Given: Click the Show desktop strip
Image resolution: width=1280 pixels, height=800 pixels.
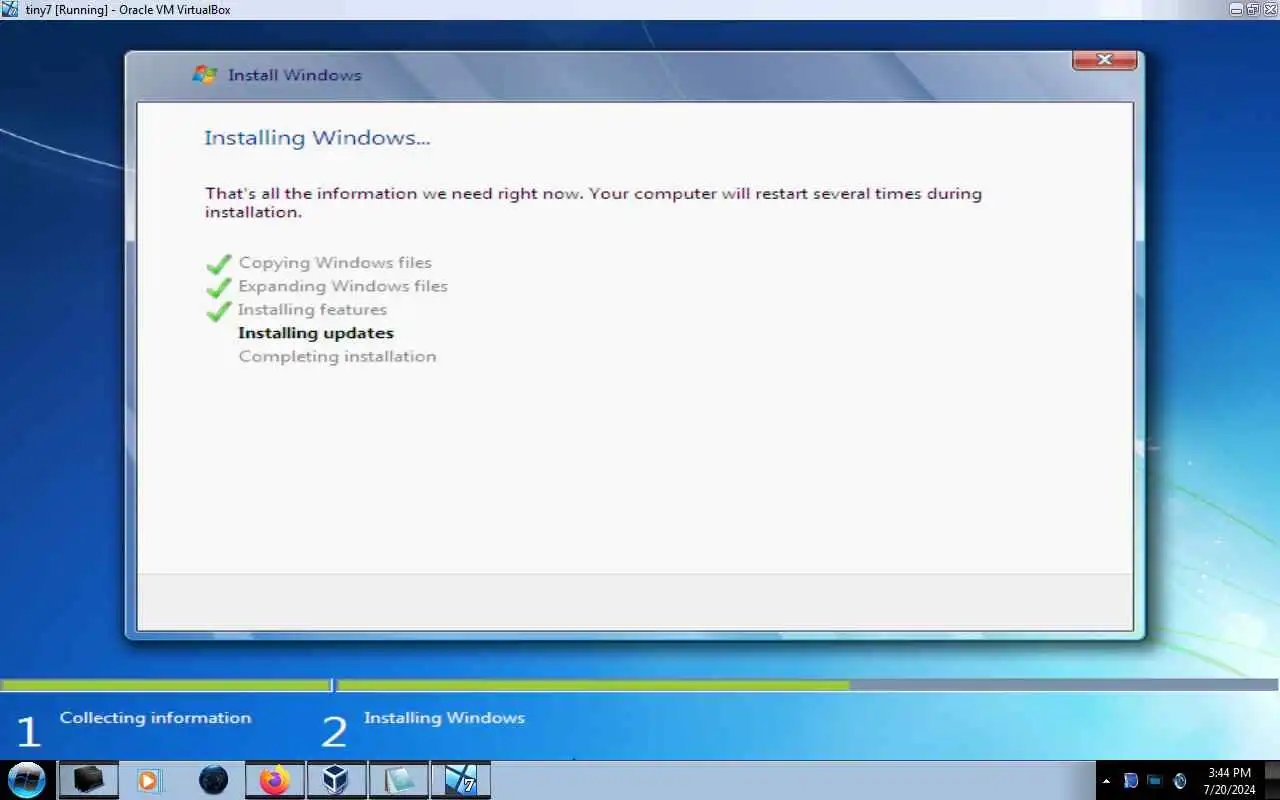Looking at the screenshot, I should [x=1272, y=780].
